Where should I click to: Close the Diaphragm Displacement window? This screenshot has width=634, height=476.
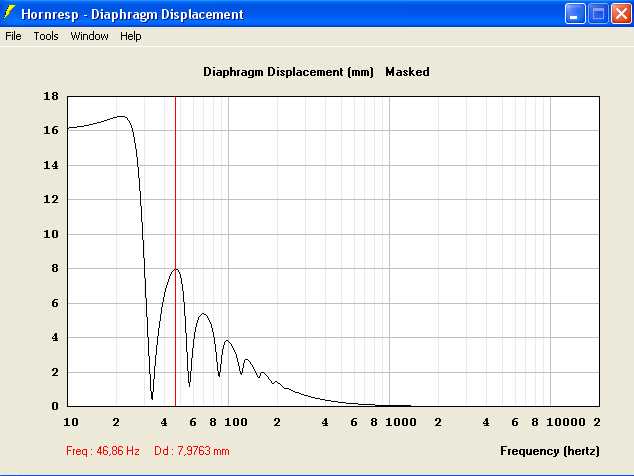pos(620,14)
